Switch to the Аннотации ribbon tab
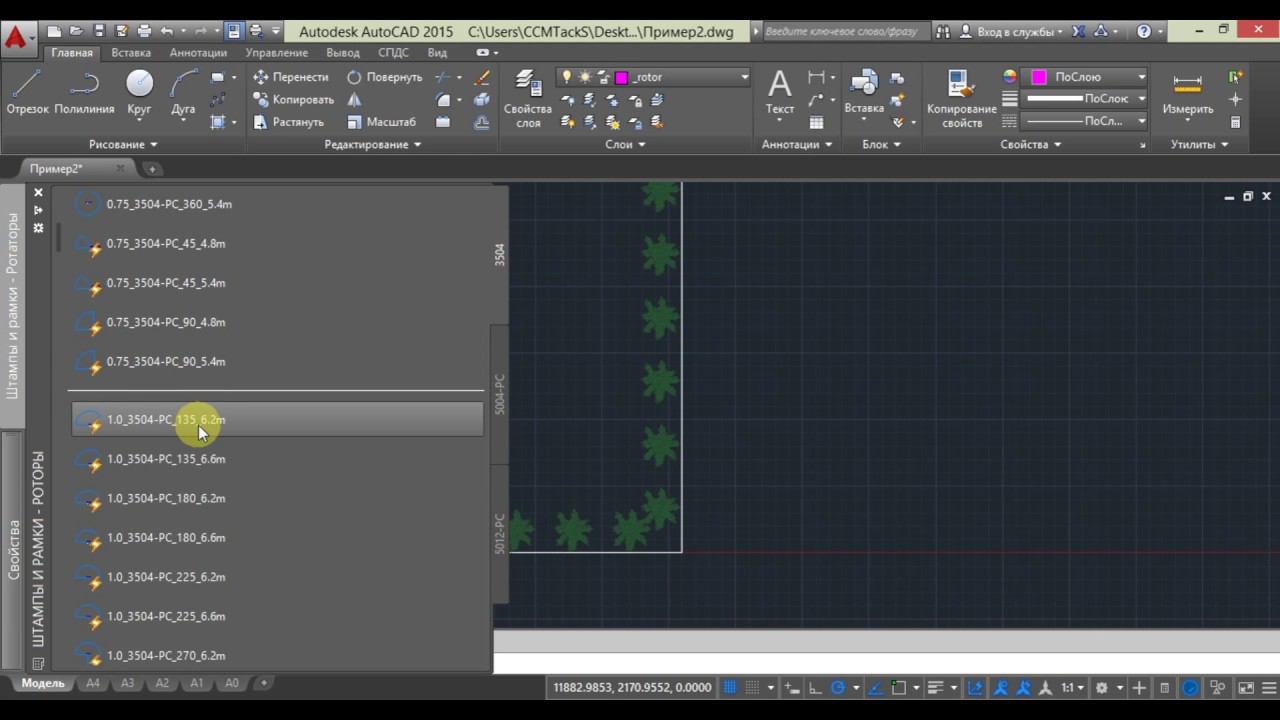 click(x=198, y=52)
